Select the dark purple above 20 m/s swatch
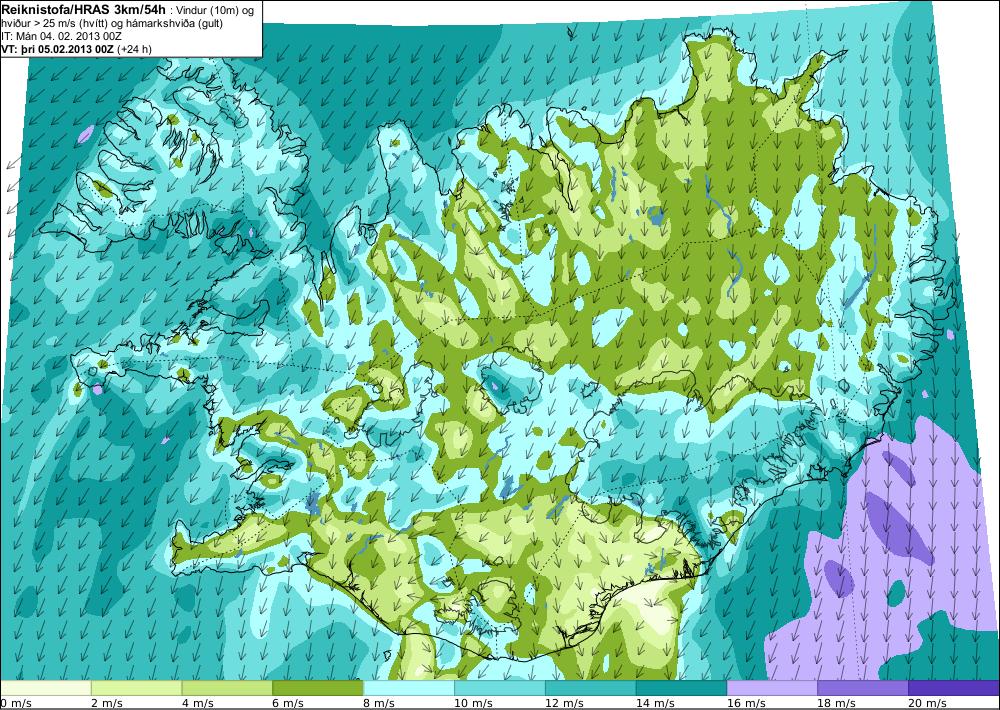The height and width of the screenshot is (710, 1000). pyautogui.click(x=953, y=688)
